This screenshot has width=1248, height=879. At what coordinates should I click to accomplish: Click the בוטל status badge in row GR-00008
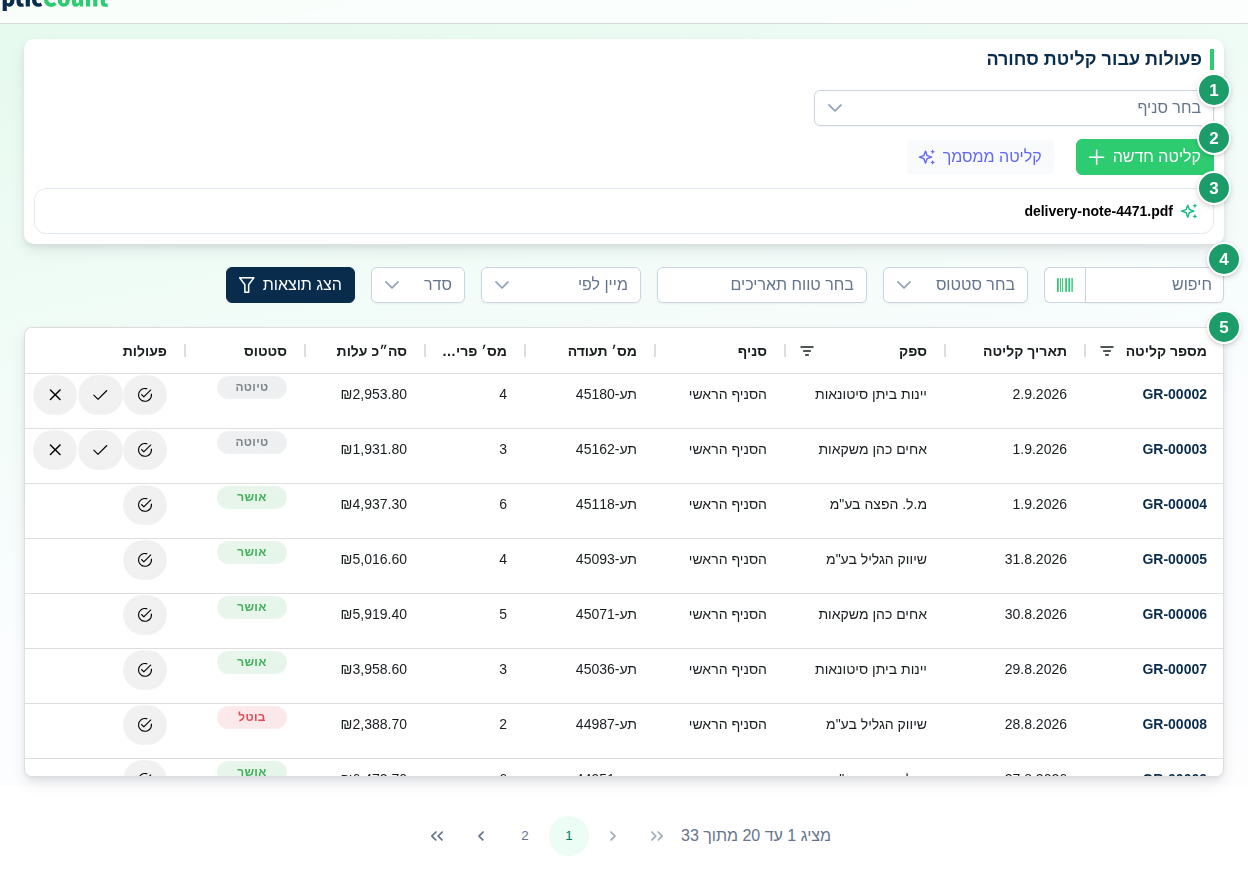coord(252,717)
